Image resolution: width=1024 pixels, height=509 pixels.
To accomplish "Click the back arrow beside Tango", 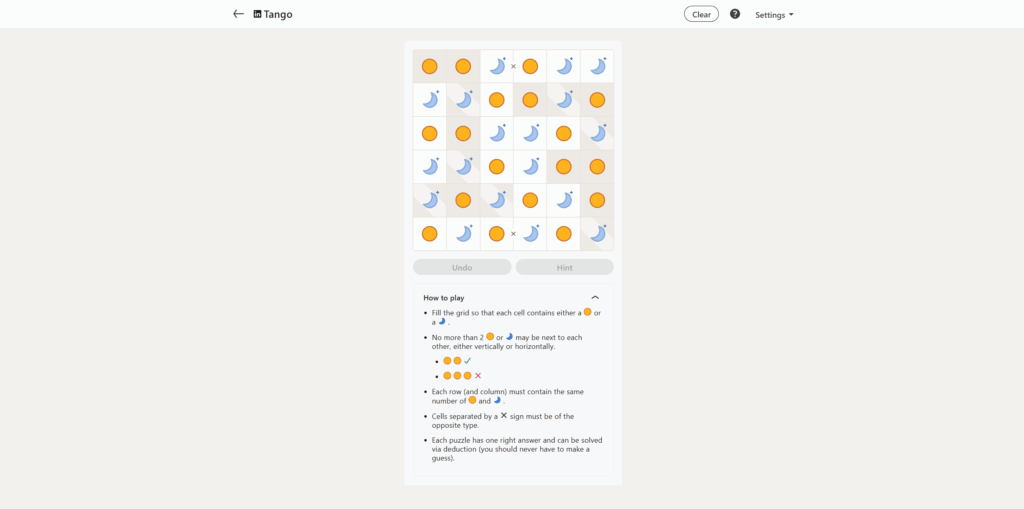I will pyautogui.click(x=238, y=14).
